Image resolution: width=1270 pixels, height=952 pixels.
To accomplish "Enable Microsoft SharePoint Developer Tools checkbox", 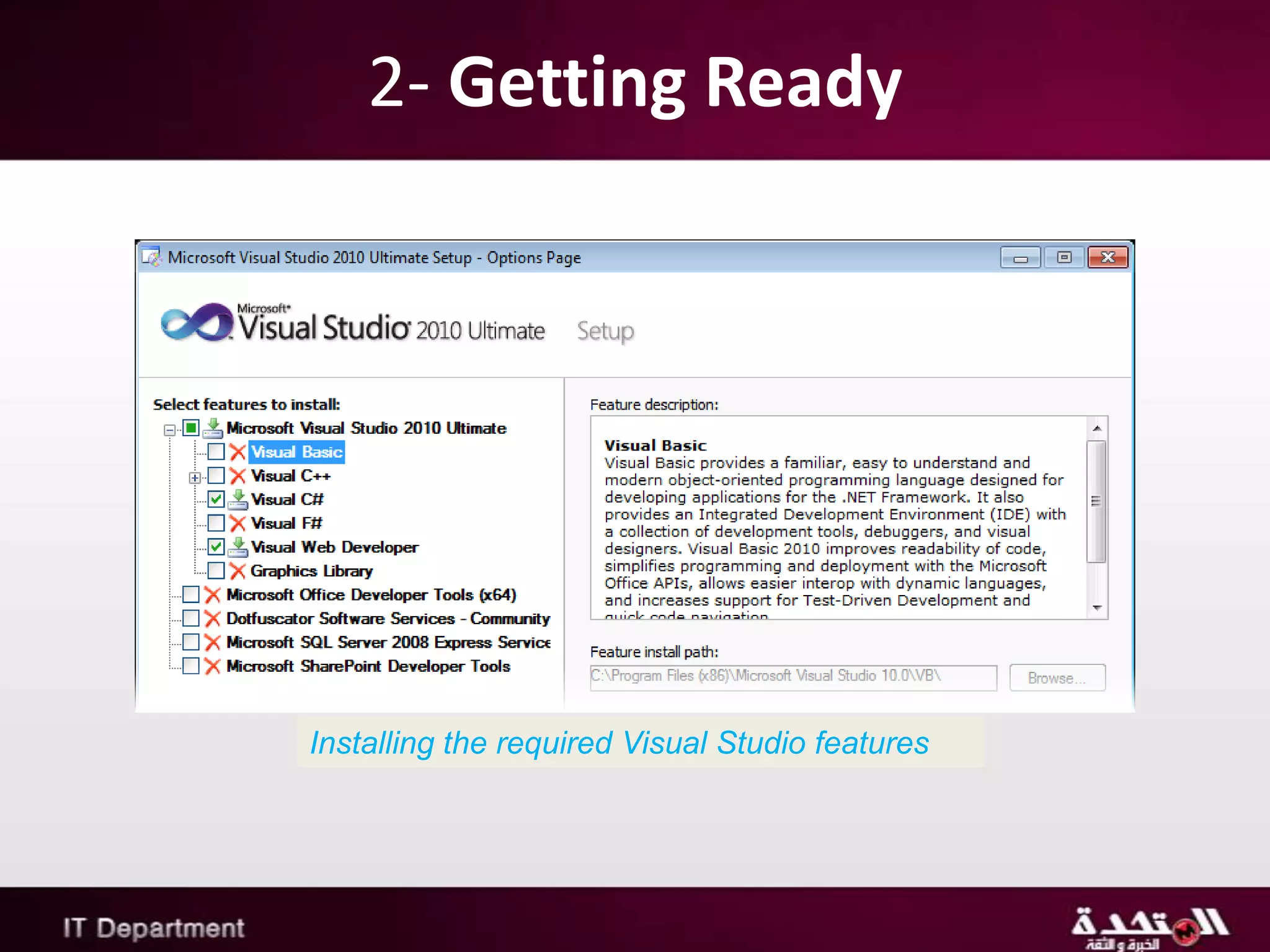I will 191,666.
